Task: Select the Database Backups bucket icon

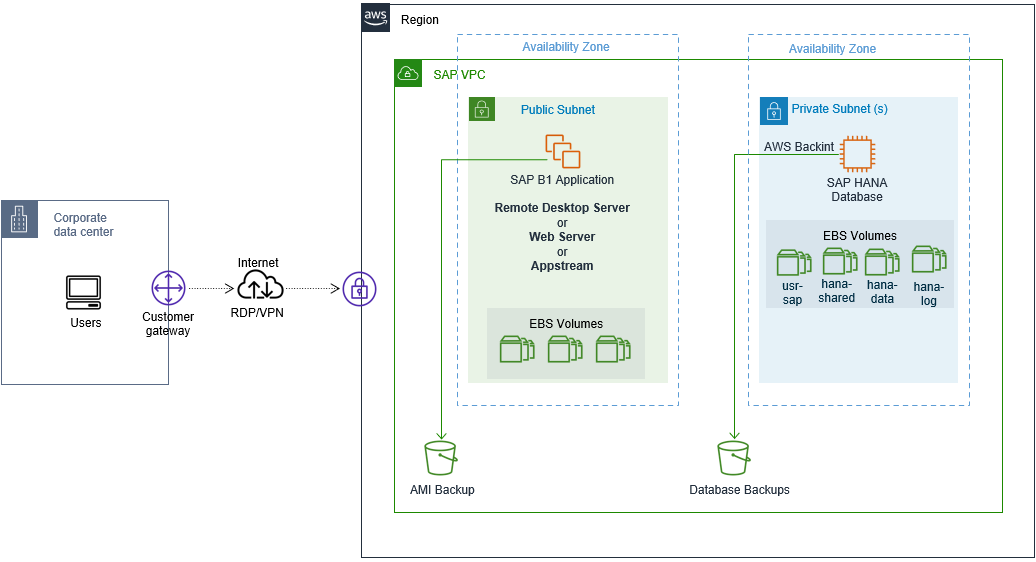Action: 733,458
